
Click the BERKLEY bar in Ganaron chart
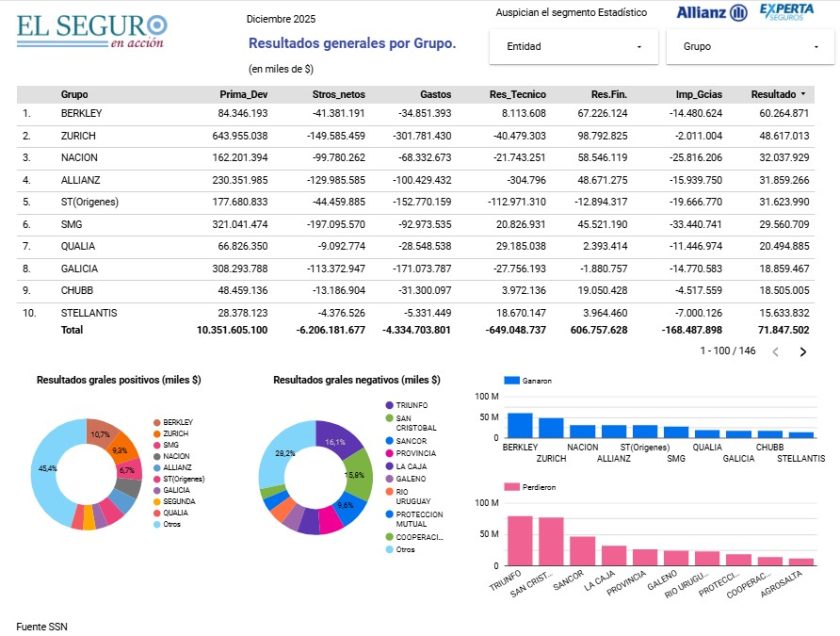(519, 426)
